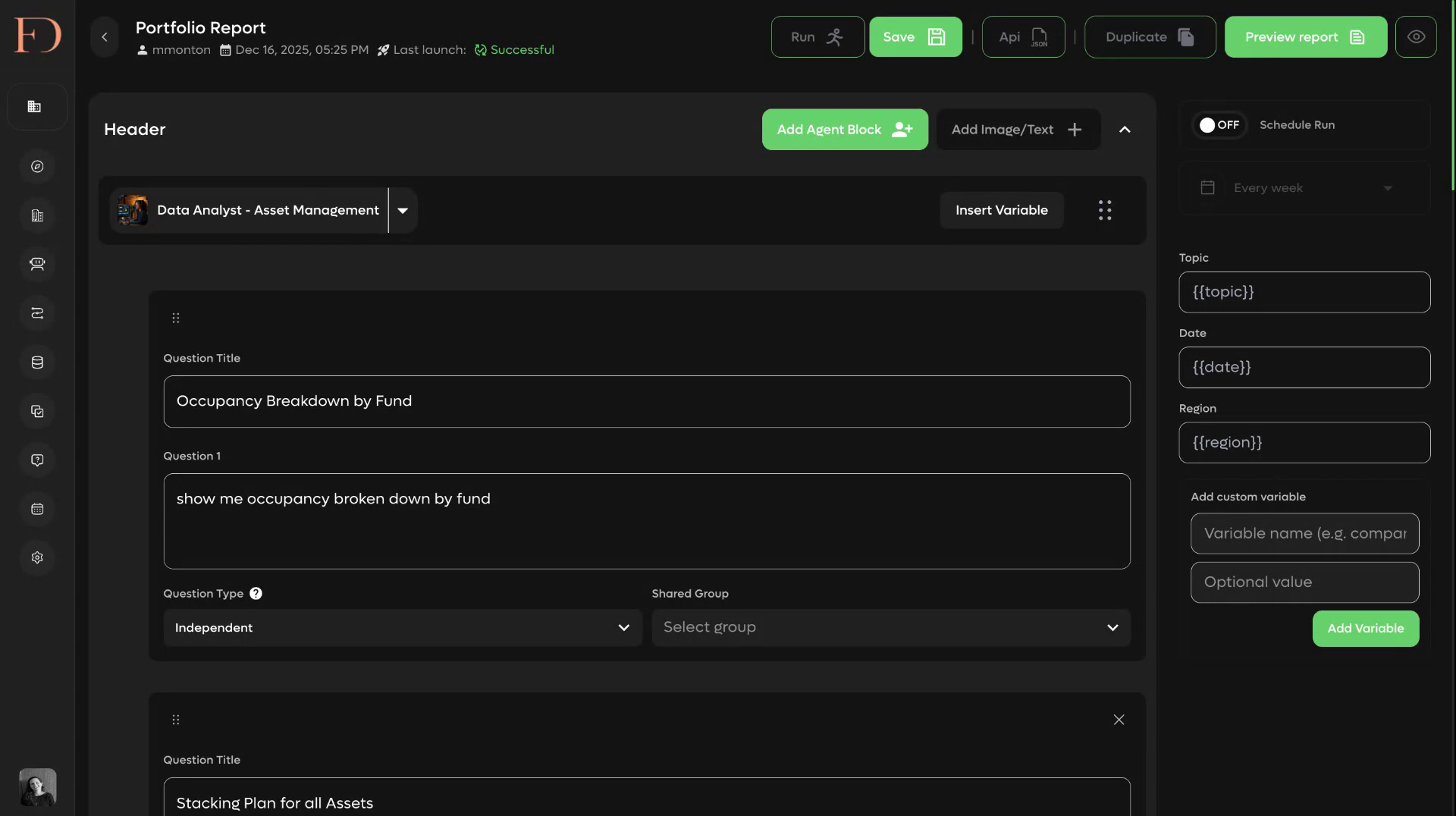1456x816 pixels.
Task: Collapse the Header section
Action: [x=1125, y=130]
